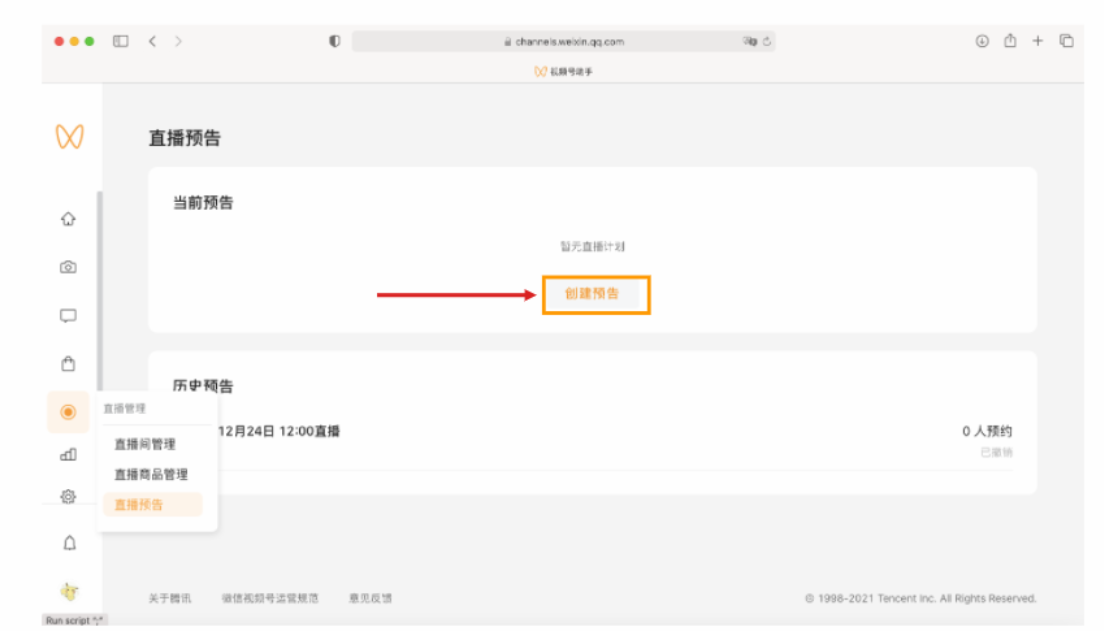Open the bar chart data icon

(x=68, y=454)
